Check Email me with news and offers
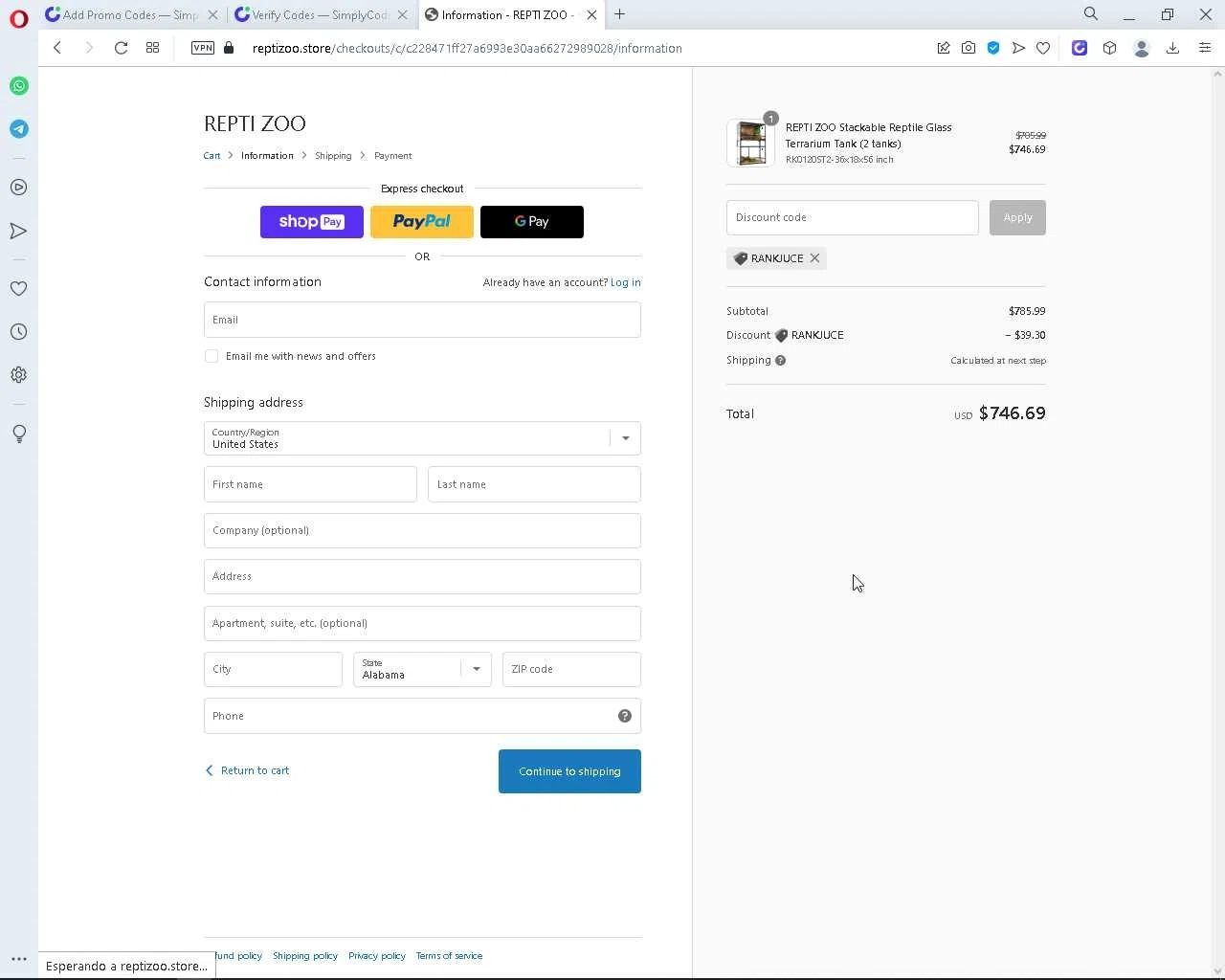Image resolution: width=1225 pixels, height=980 pixels. (212, 356)
